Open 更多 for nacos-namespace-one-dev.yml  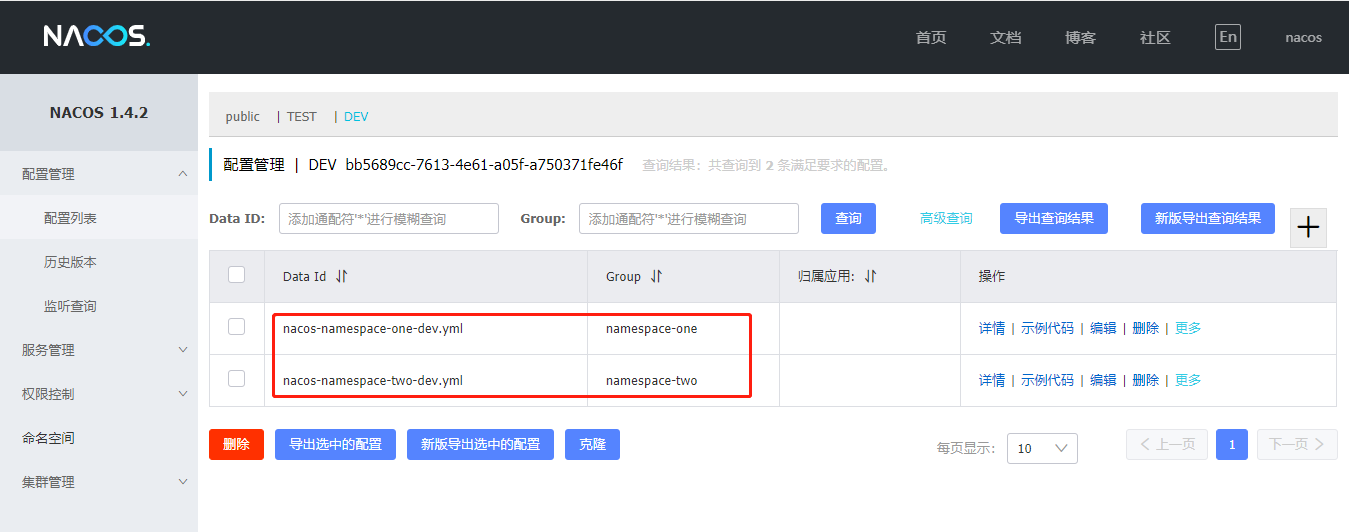(1188, 328)
